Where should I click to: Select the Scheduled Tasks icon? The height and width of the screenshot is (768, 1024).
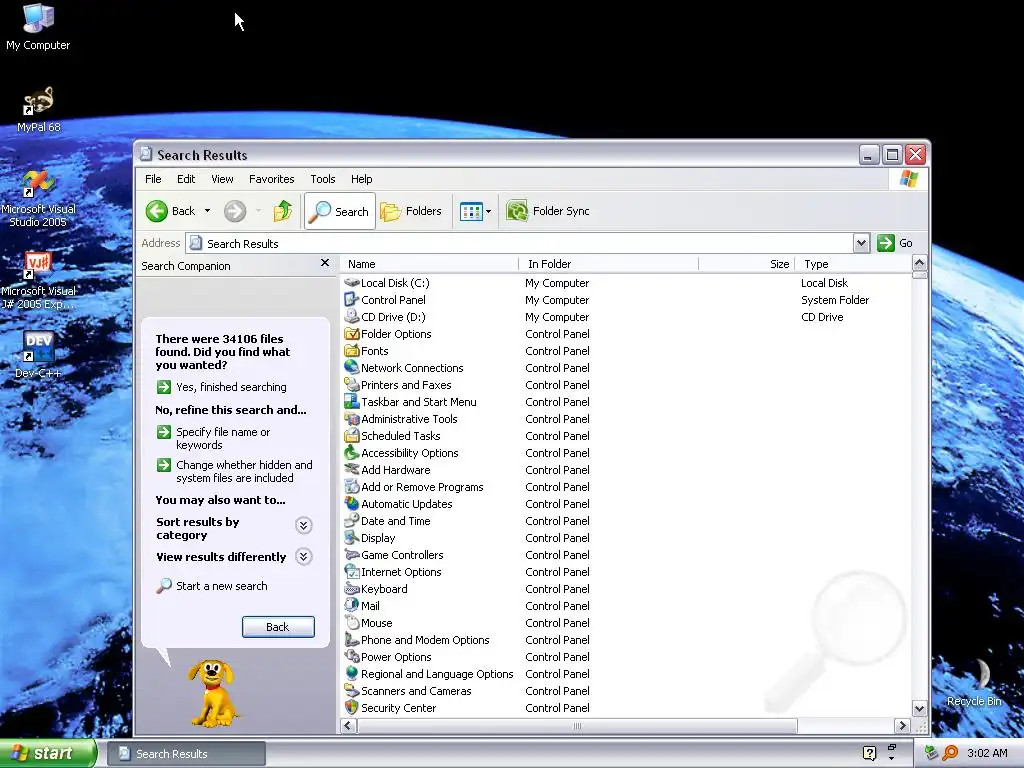(x=352, y=436)
